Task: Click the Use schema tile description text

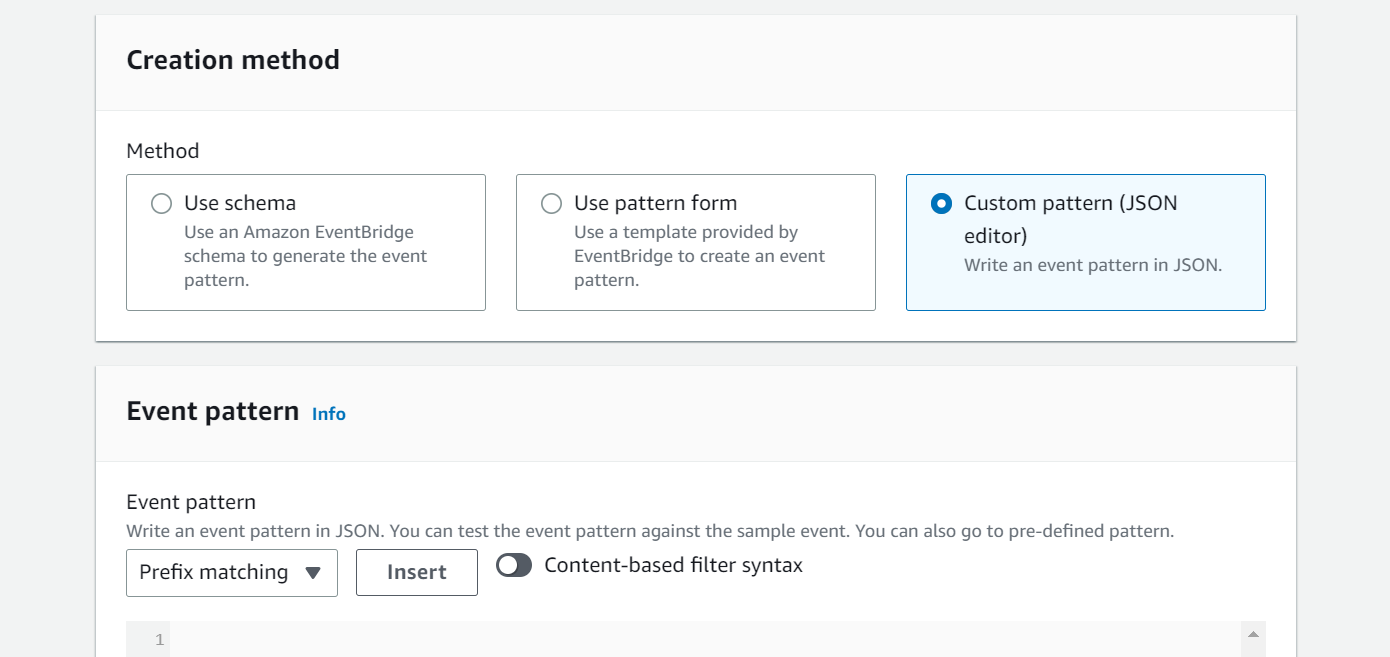Action: (305, 257)
